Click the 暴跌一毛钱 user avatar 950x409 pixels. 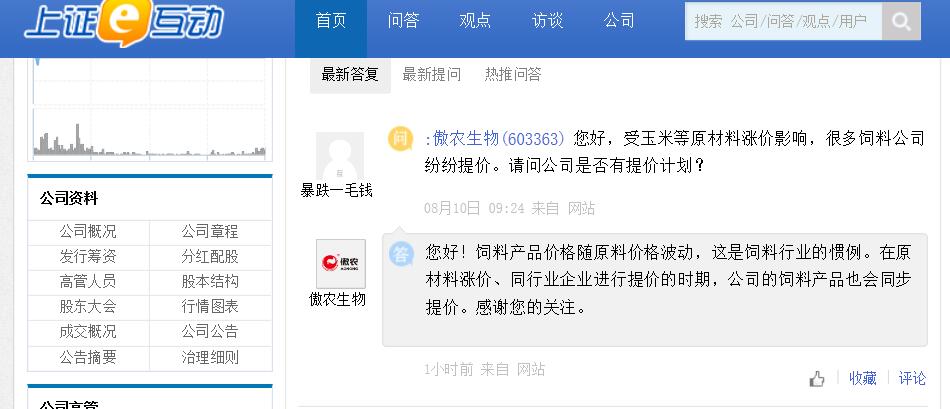coord(339,156)
